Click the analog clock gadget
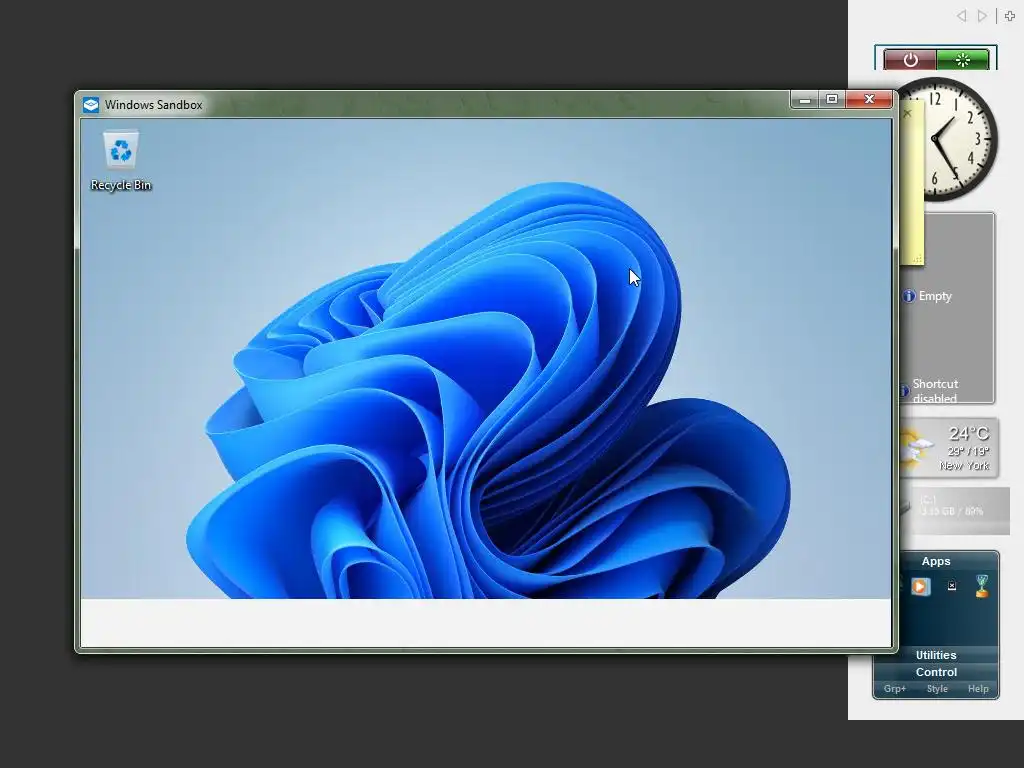The height and width of the screenshot is (768, 1024). coord(947,138)
